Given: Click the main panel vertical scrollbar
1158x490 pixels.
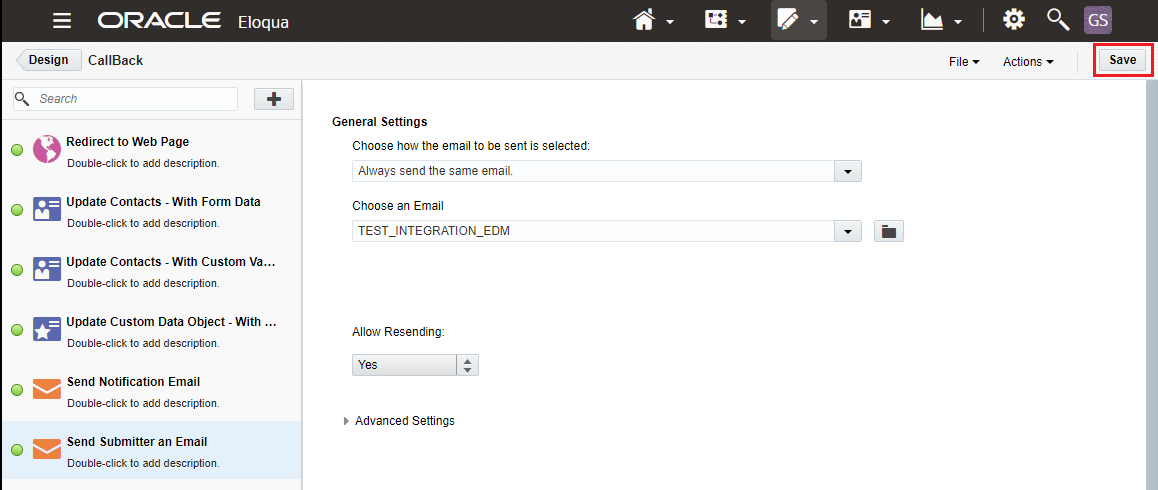Looking at the screenshot, I should [1151, 285].
